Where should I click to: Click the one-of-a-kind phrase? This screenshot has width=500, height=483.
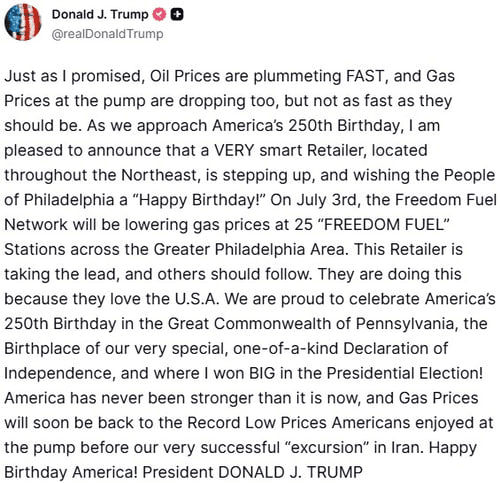coord(286,349)
